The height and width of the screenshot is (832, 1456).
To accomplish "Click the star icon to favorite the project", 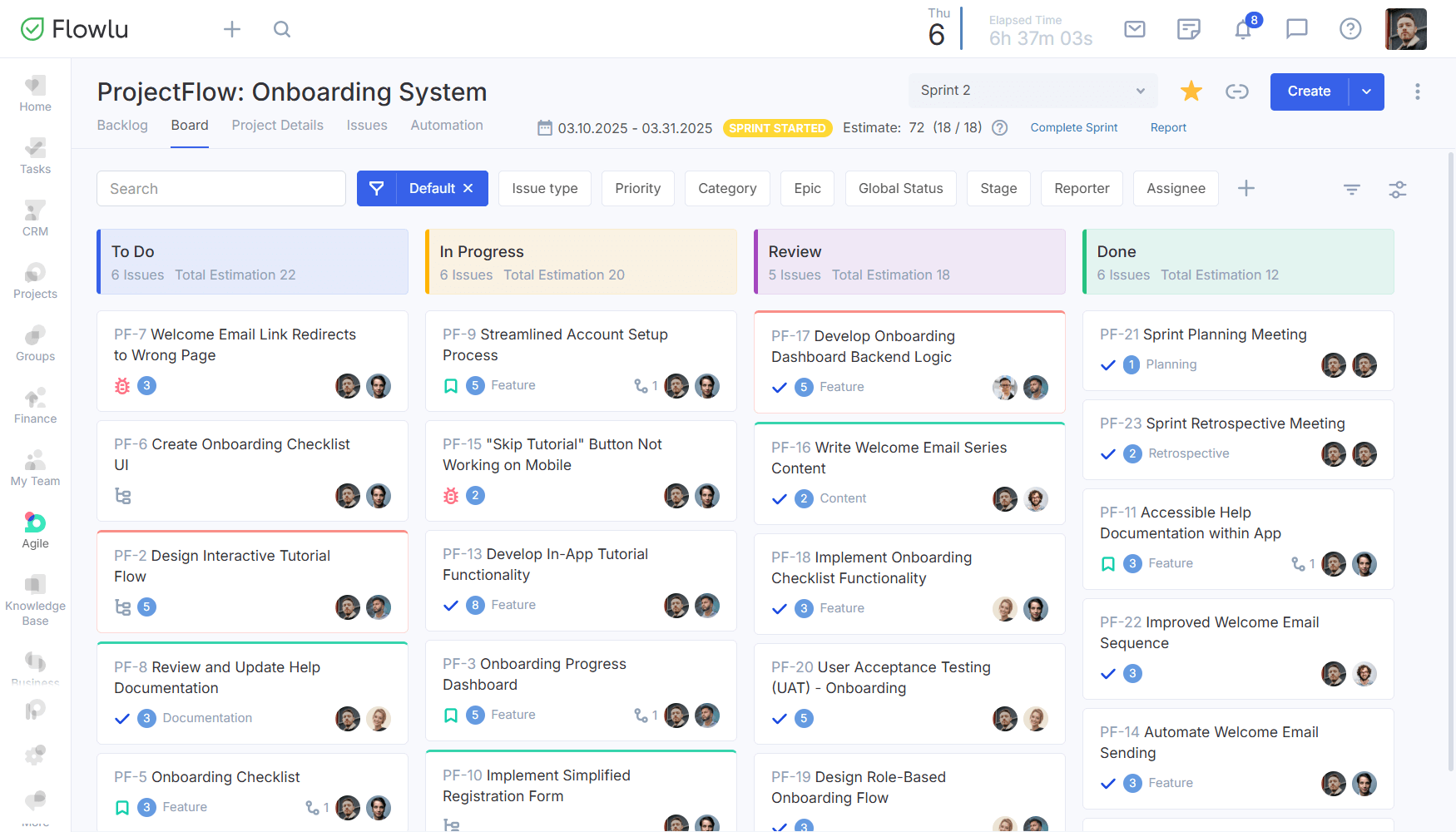I will (1191, 92).
